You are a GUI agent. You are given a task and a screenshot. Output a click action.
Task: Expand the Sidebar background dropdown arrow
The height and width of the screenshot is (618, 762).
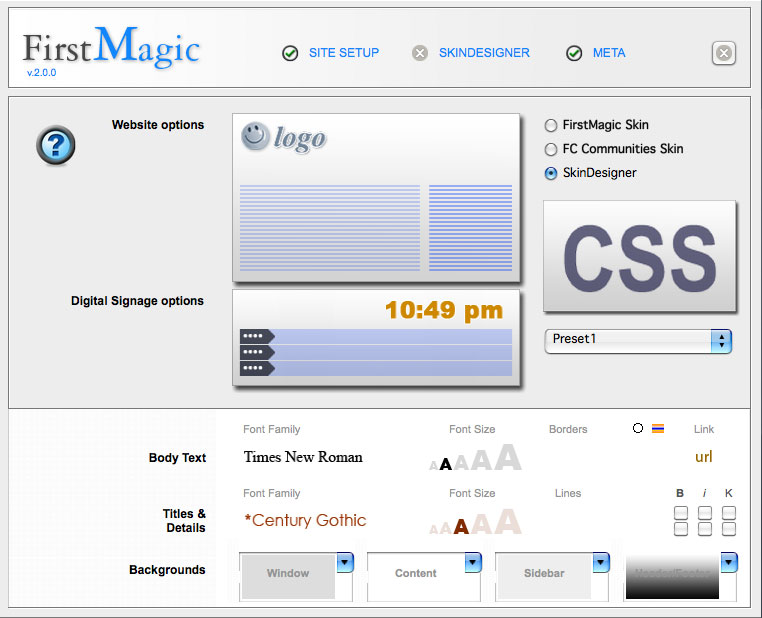601,563
